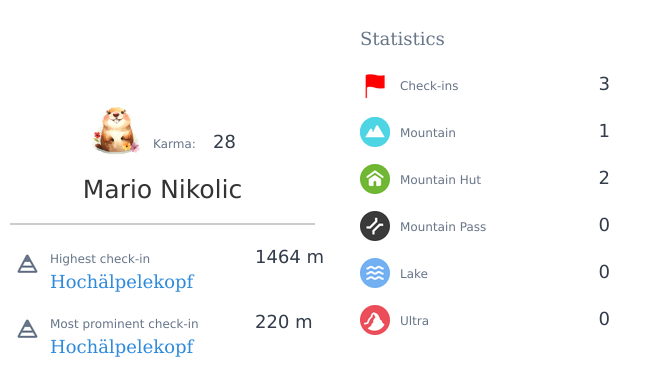
Task: Select the dark Mountain Pass icon
Action: (375, 226)
